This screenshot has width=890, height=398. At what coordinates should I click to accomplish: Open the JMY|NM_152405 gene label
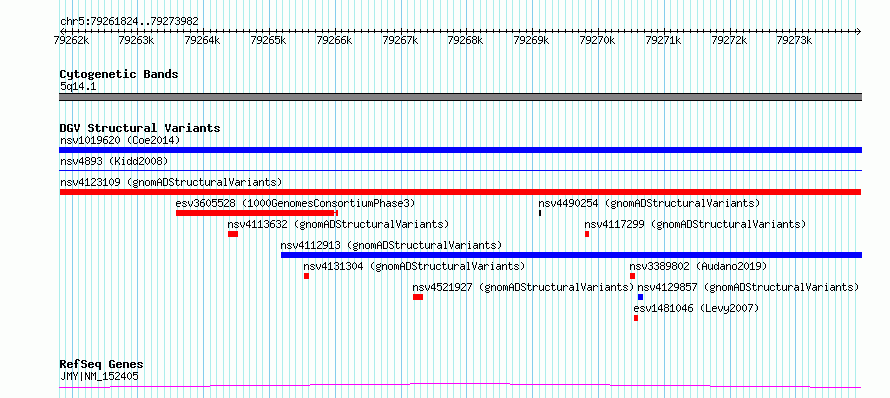click(x=99, y=376)
